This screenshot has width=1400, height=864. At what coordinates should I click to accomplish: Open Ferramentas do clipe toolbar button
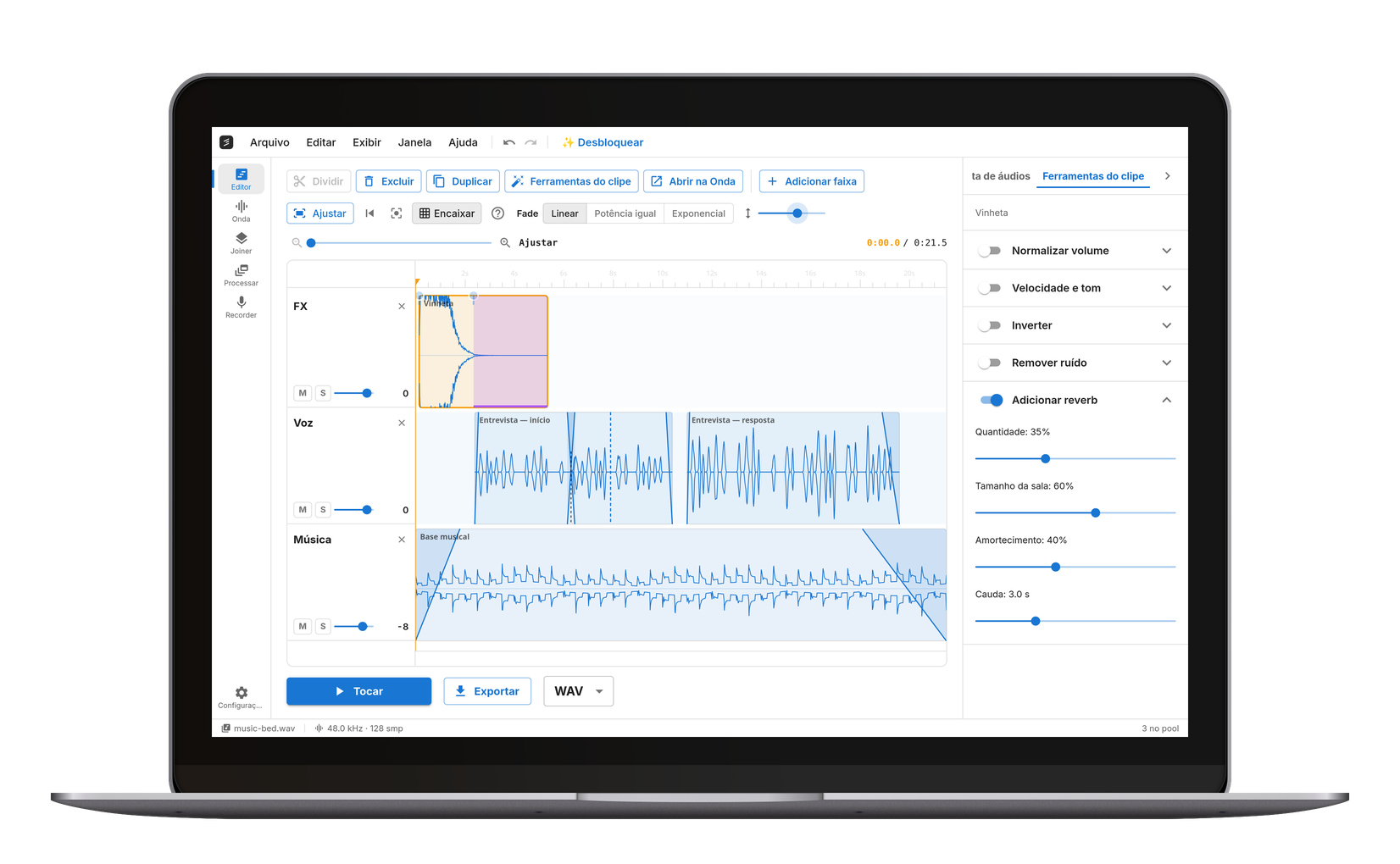(x=571, y=181)
